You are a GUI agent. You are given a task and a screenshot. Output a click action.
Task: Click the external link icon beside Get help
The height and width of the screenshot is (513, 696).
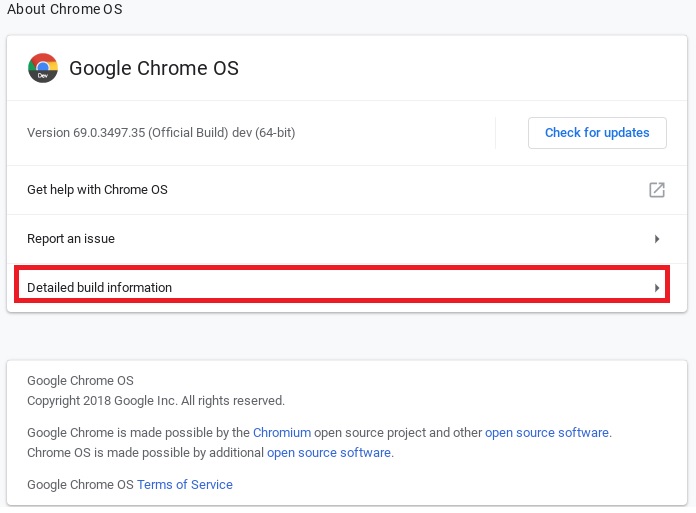click(656, 190)
